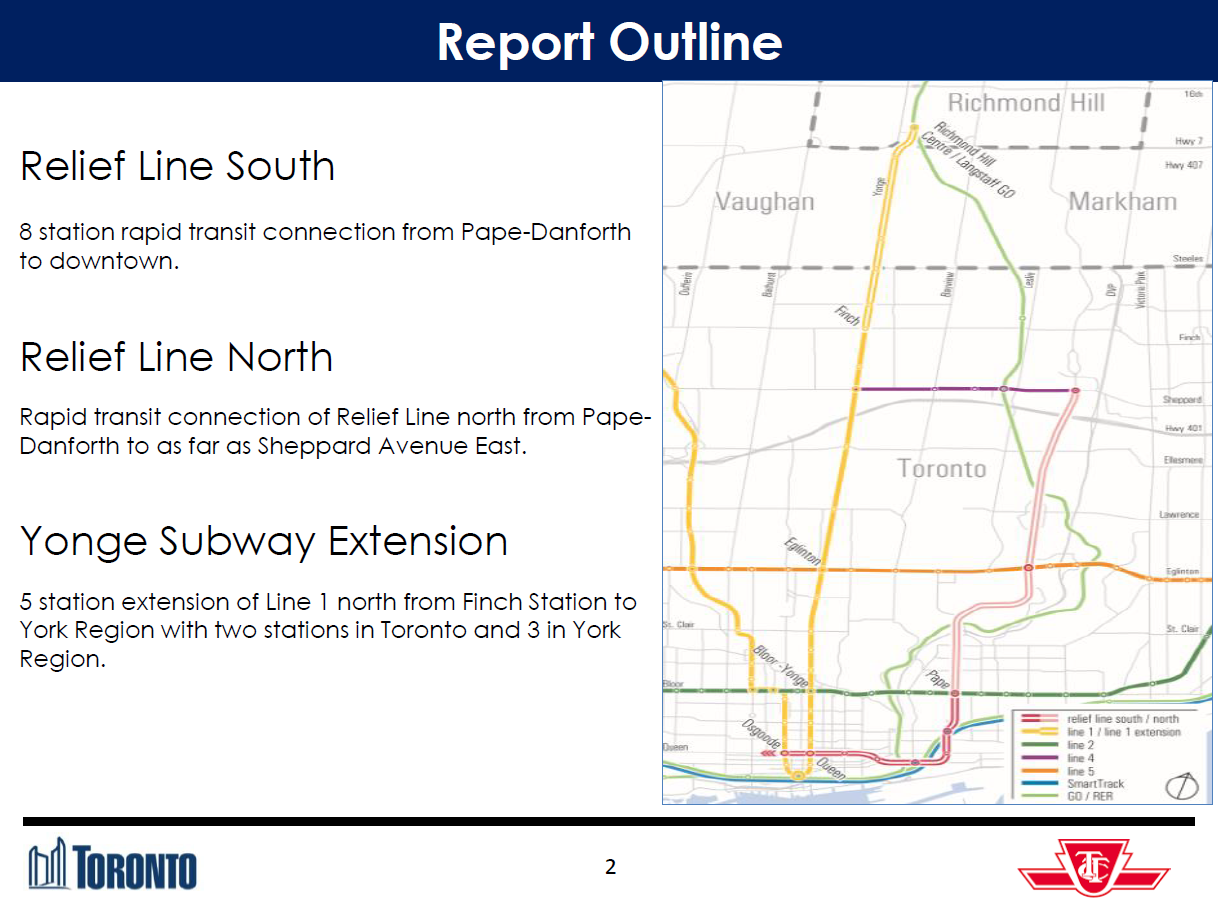
Task: Click the red TTC logo
Action: [x=1094, y=867]
